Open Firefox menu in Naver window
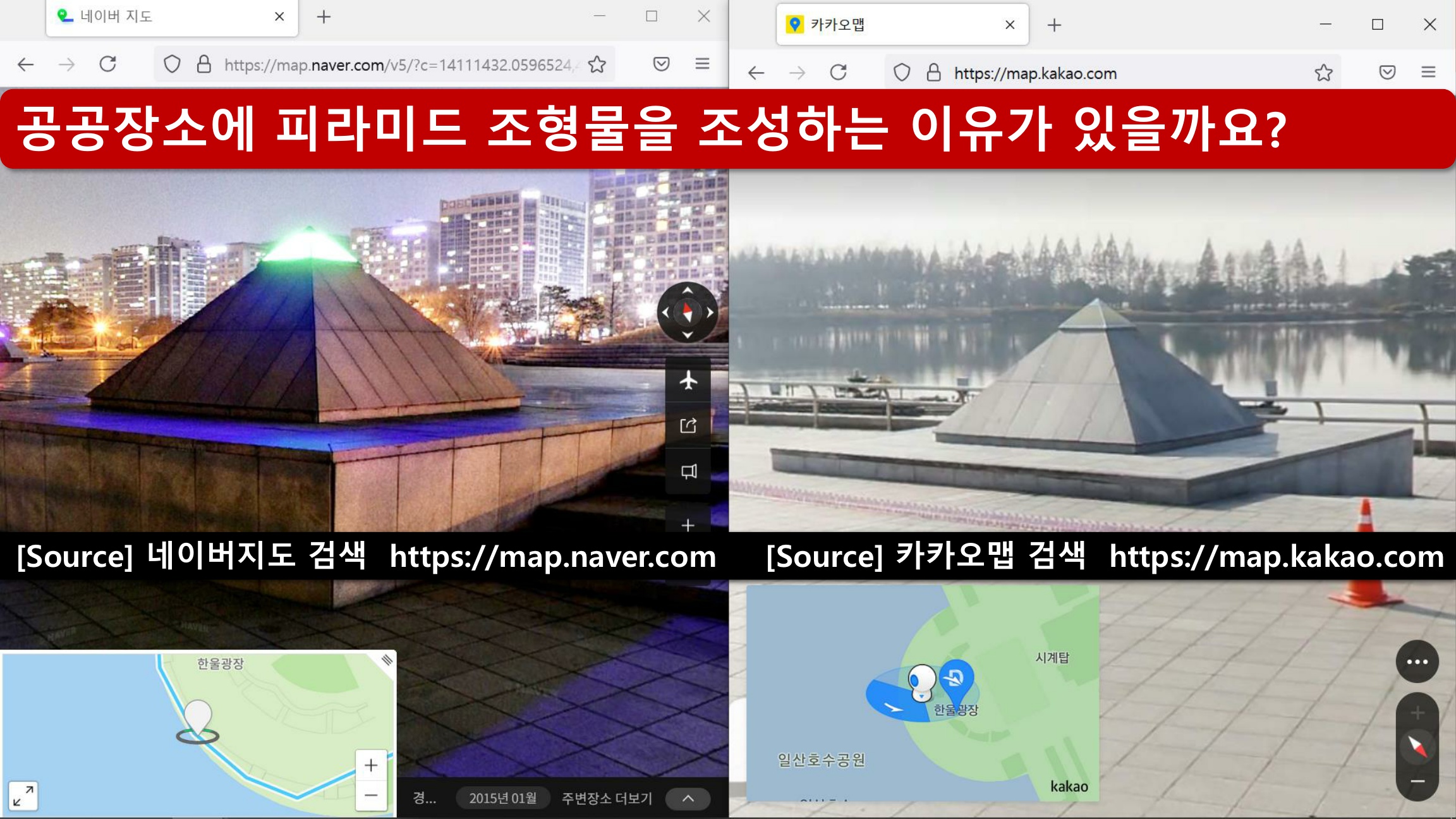The image size is (1456, 819). point(702,64)
